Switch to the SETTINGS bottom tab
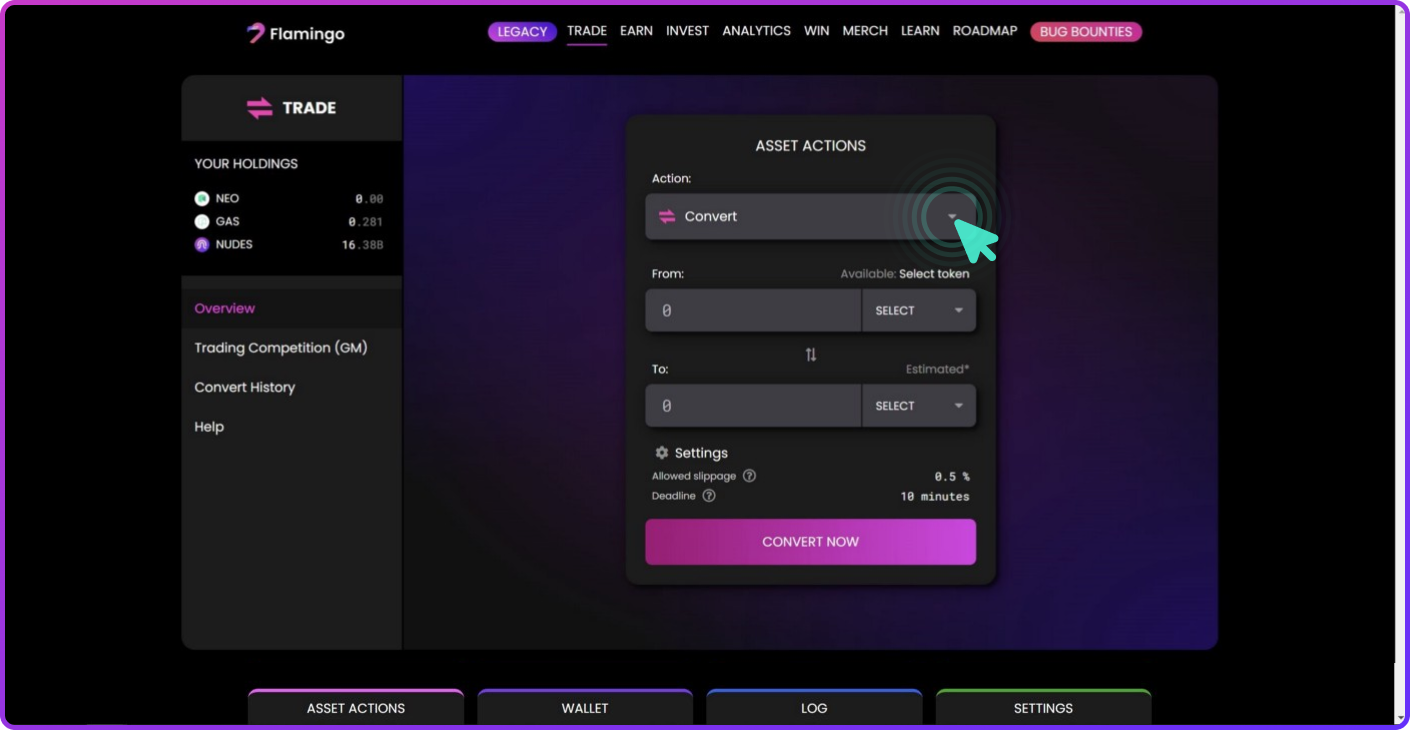 click(1043, 707)
